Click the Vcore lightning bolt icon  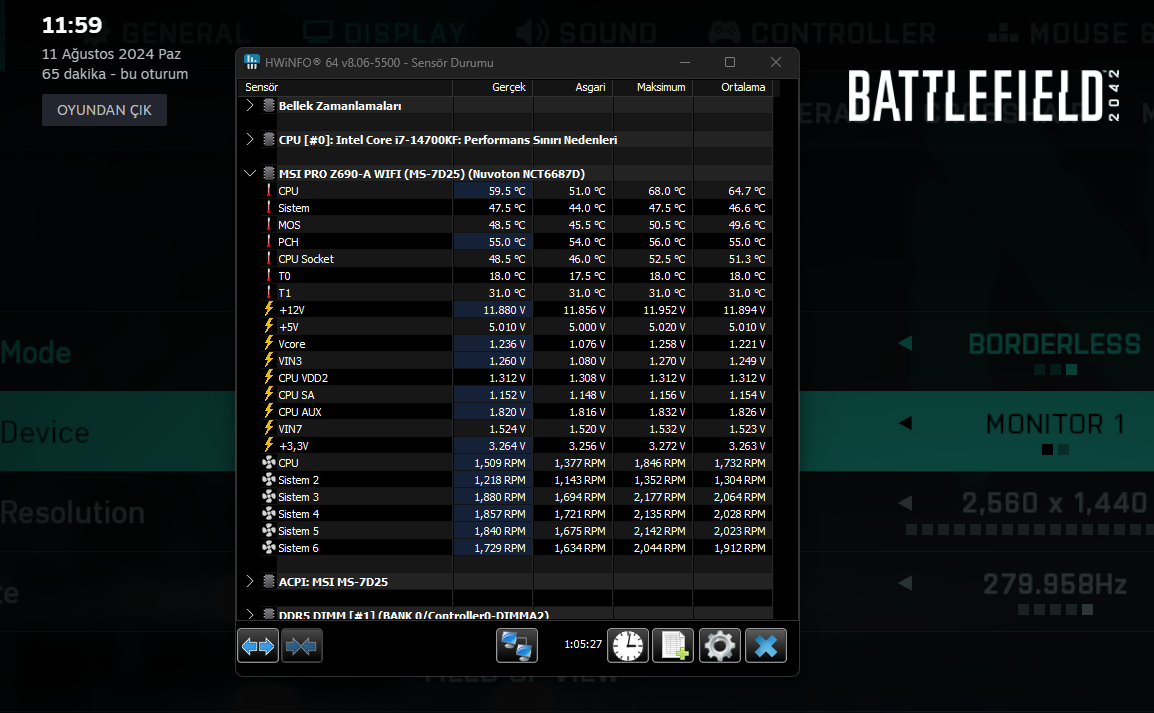click(269, 344)
